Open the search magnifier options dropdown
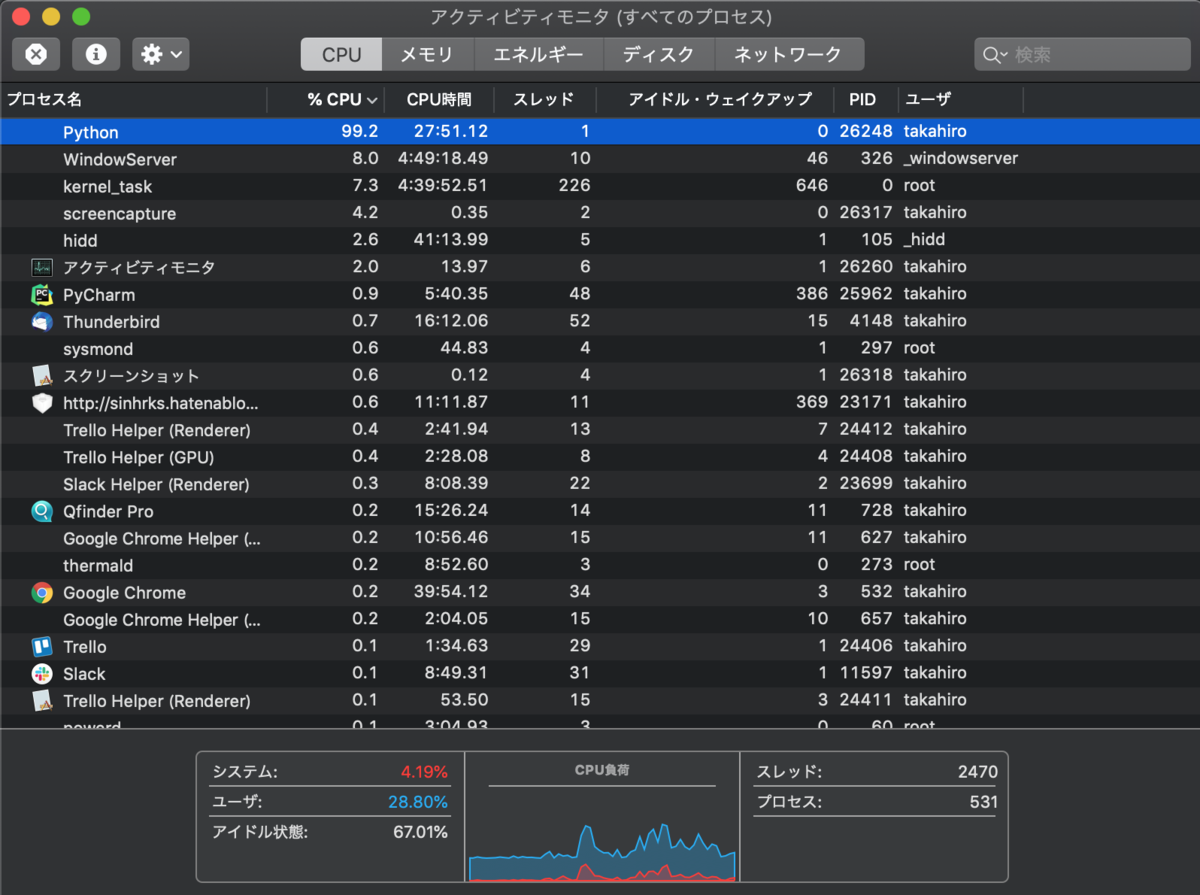Image resolution: width=1200 pixels, height=895 pixels. coord(994,55)
